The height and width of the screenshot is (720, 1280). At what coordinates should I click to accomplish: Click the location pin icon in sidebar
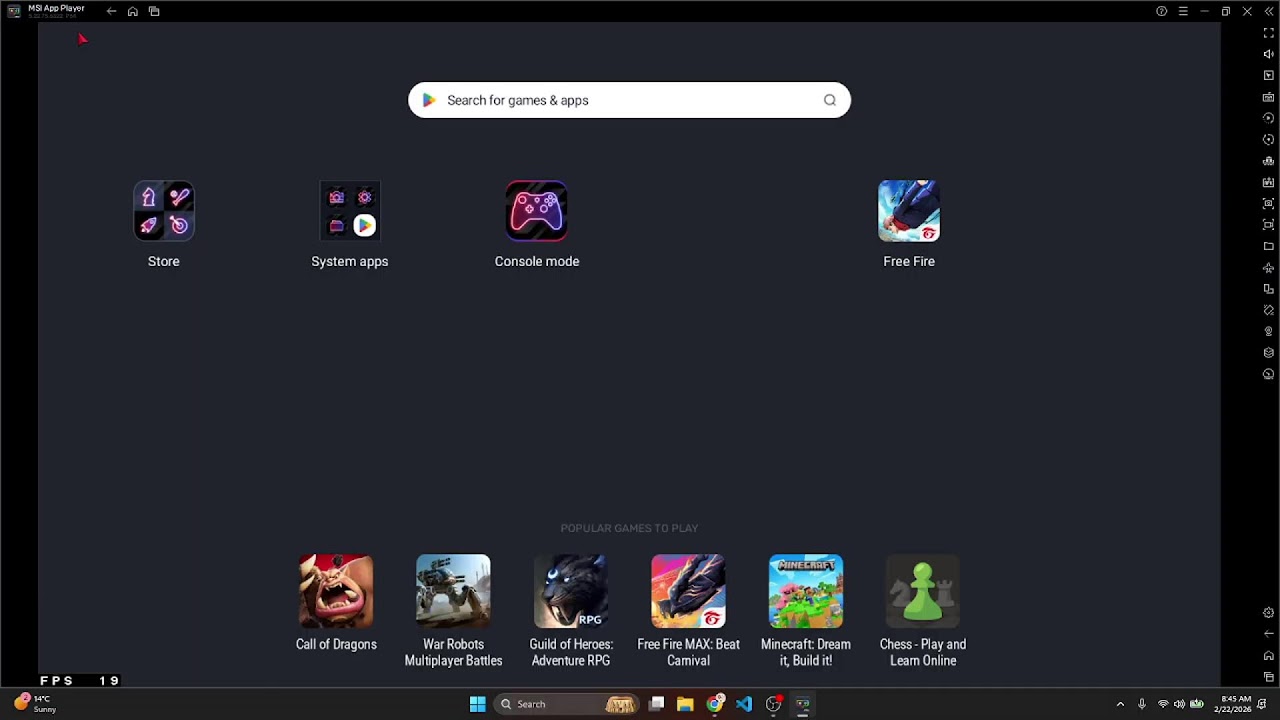[1269, 331]
